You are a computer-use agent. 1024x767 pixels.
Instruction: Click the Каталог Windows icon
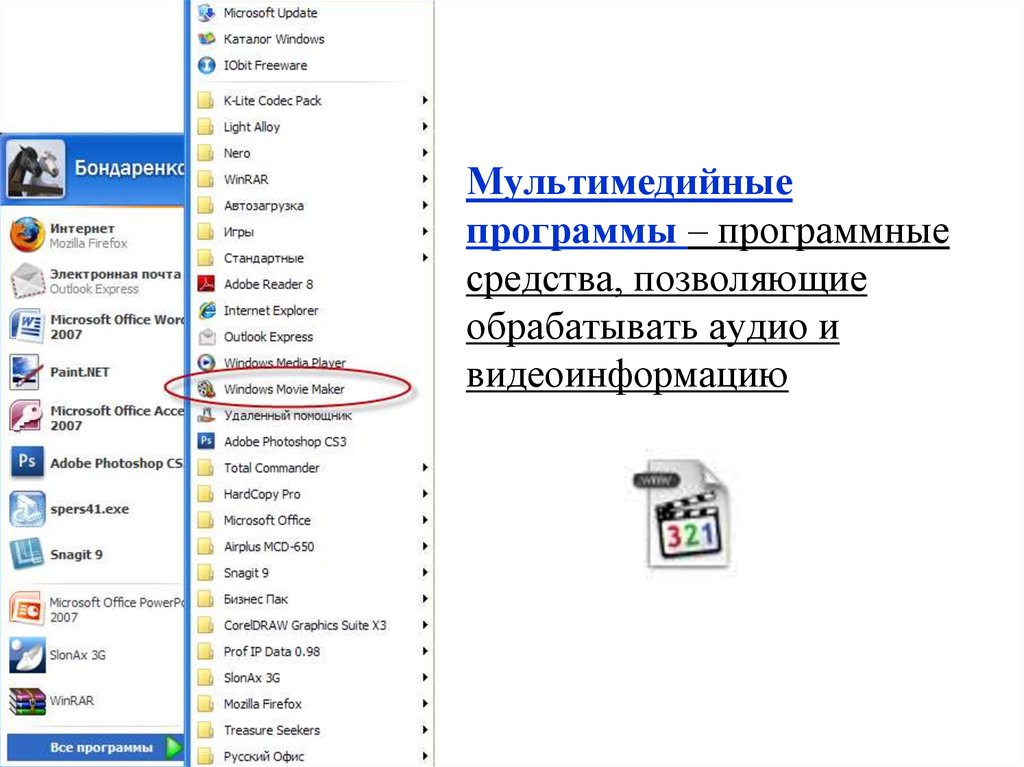[206, 39]
